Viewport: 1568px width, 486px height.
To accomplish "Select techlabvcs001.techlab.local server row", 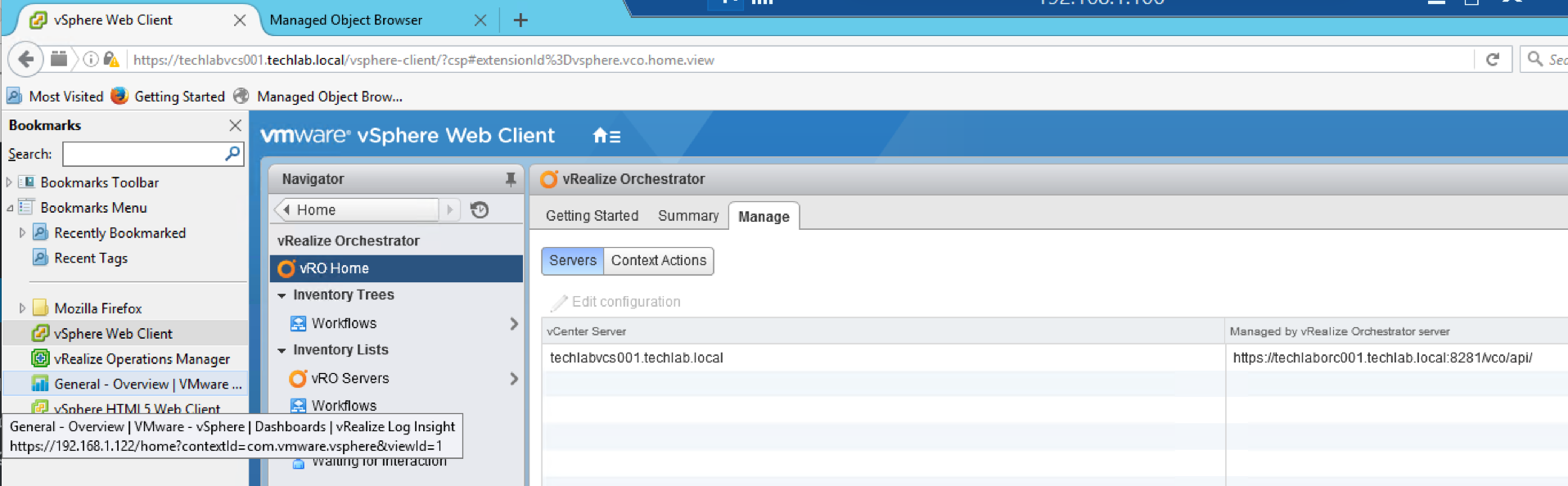I will pyautogui.click(x=1054, y=358).
